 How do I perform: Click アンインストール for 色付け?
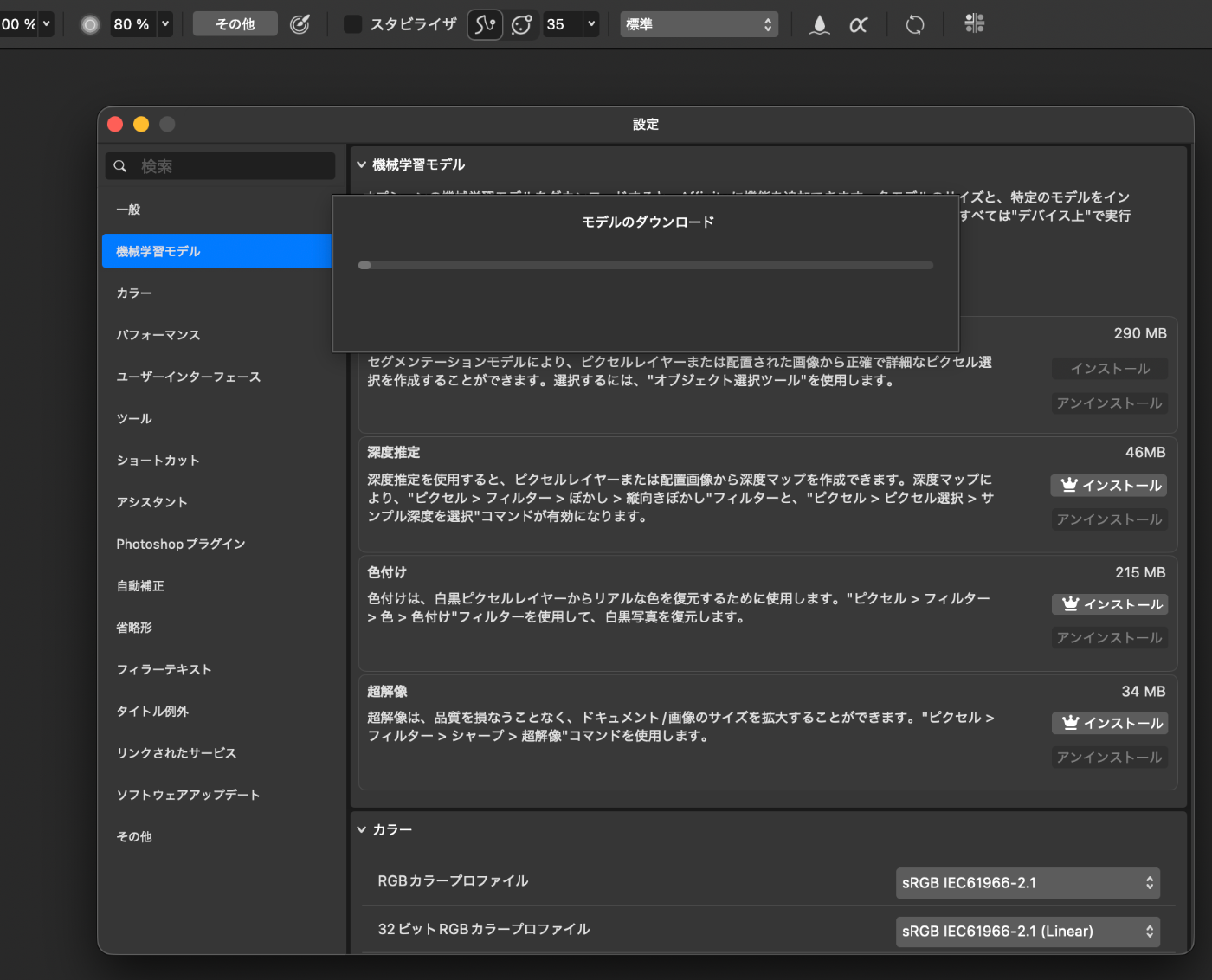pos(1110,638)
